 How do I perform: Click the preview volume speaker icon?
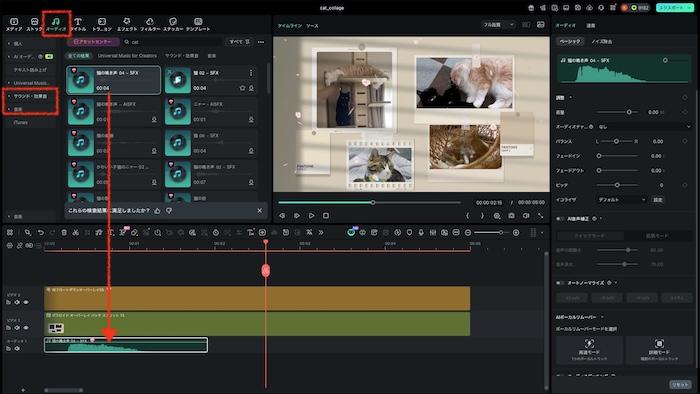click(526, 216)
